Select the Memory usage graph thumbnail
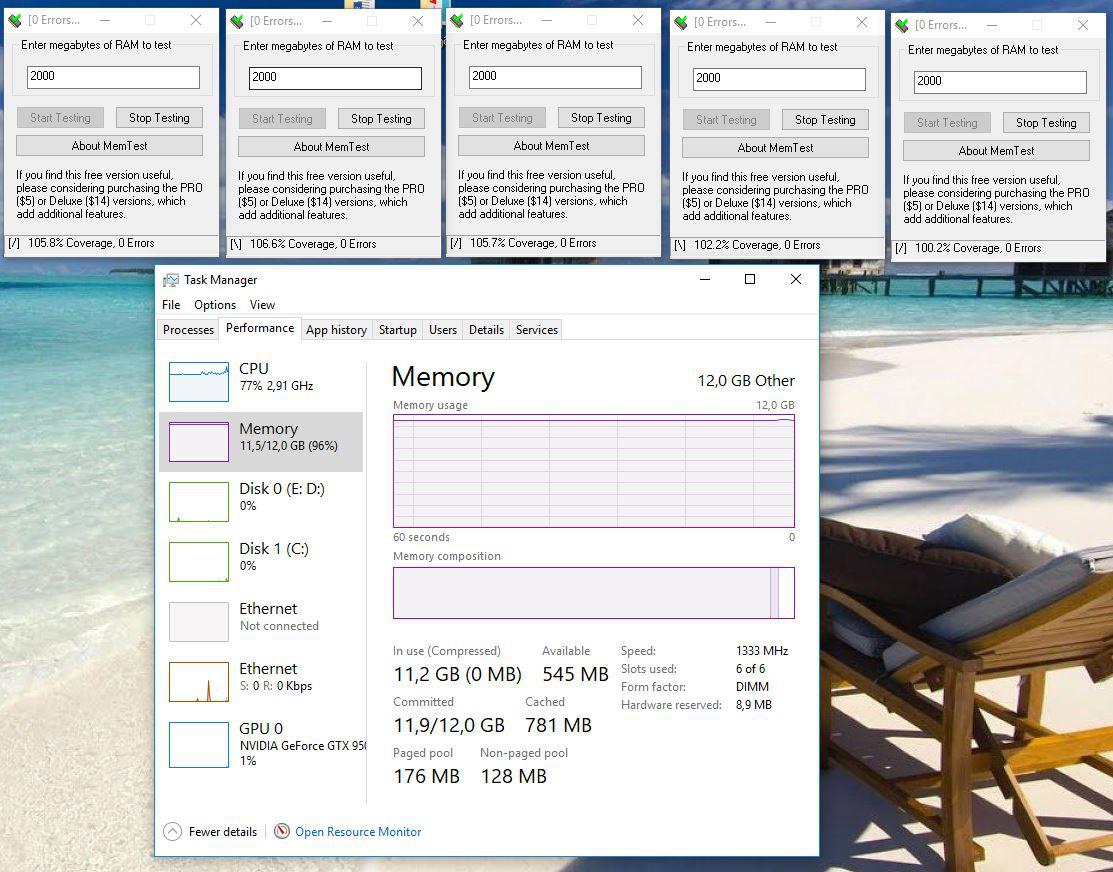This screenshot has width=1113, height=872. pyautogui.click(x=199, y=441)
